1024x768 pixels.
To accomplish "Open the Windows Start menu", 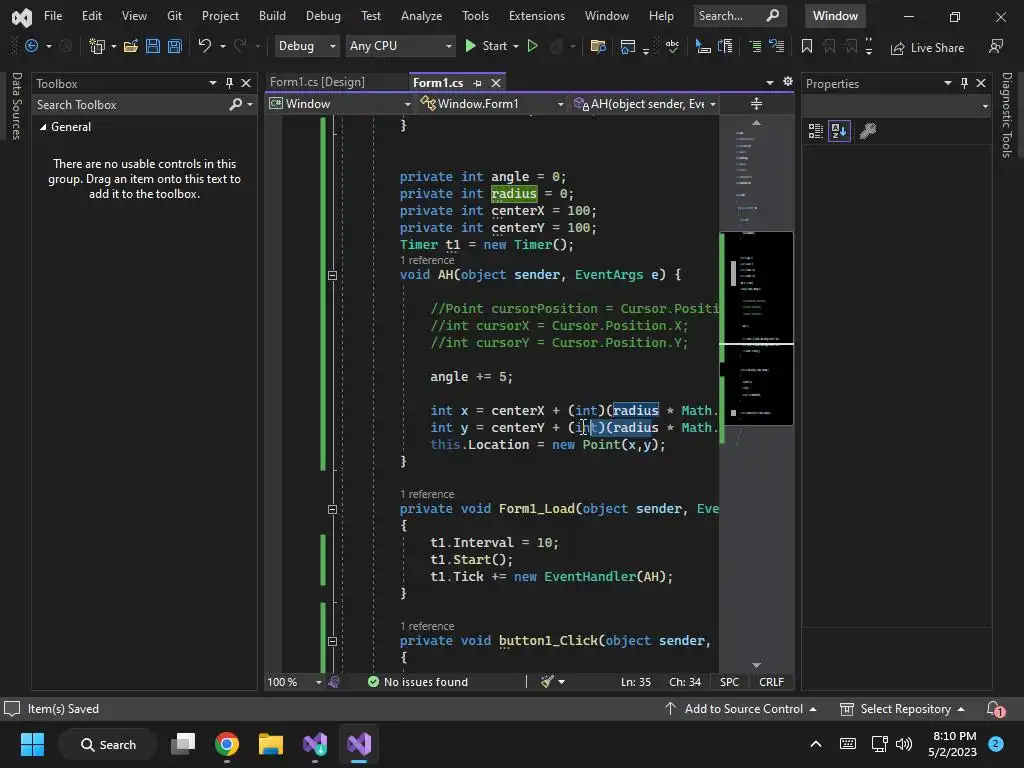I will [x=32, y=744].
